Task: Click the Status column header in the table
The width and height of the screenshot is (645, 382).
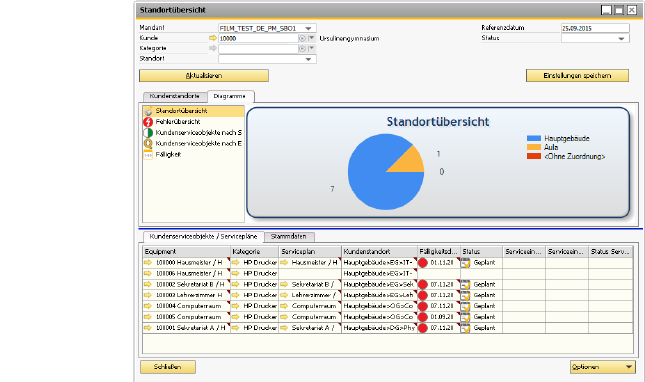Action: tap(482, 251)
